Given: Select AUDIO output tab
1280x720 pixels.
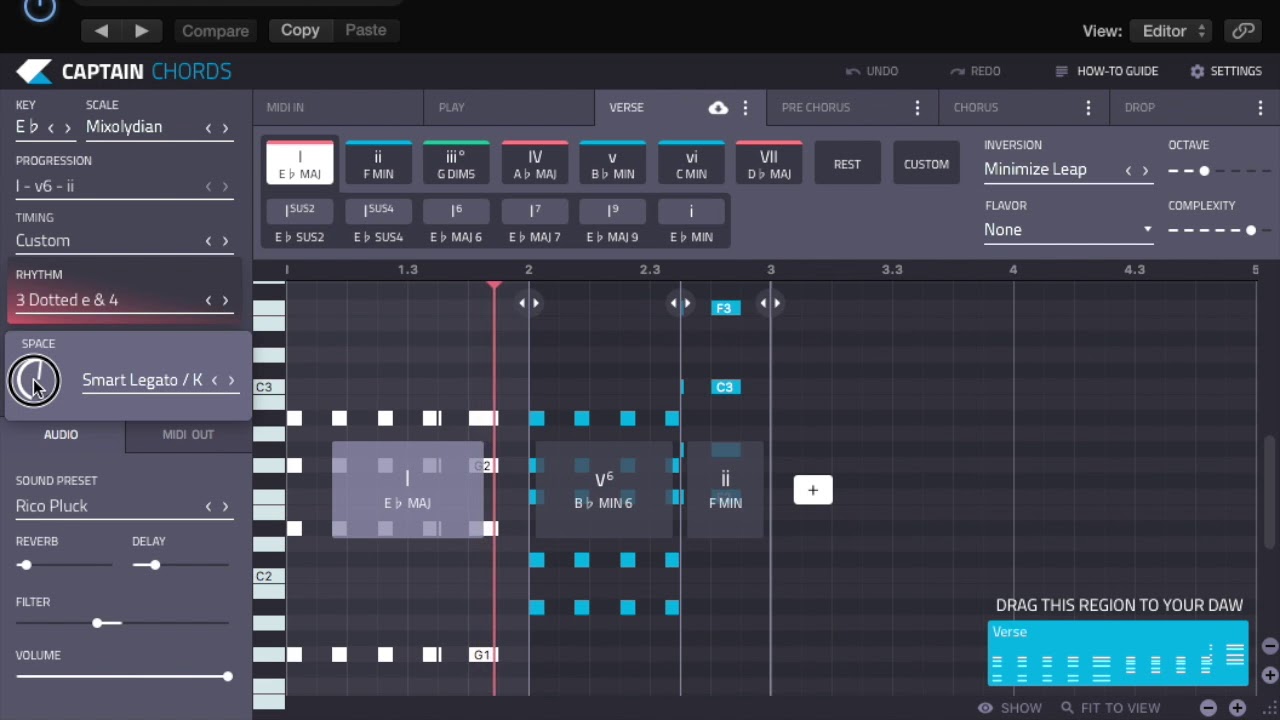Looking at the screenshot, I should tap(61, 435).
